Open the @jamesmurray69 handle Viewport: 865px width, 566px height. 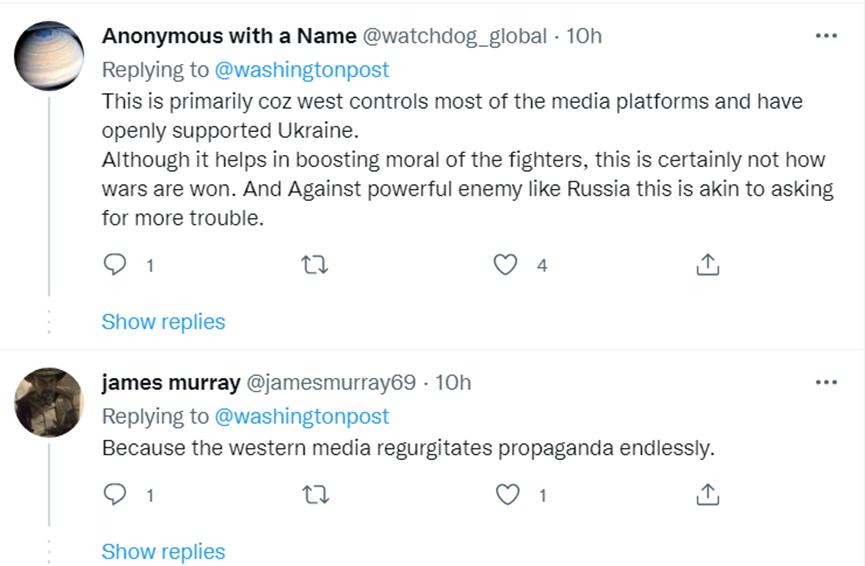[331, 382]
